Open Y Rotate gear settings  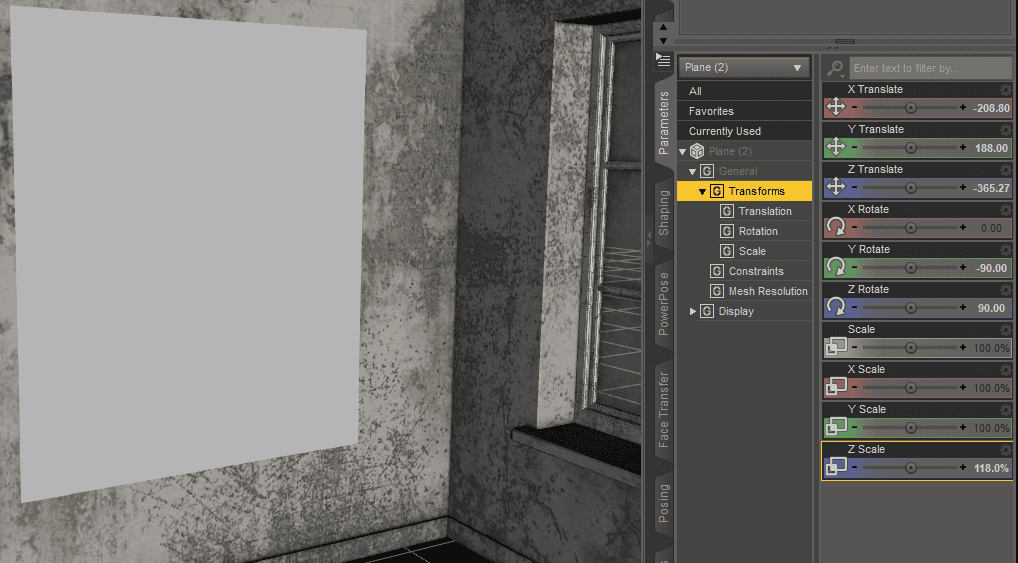pyautogui.click(x=1006, y=249)
